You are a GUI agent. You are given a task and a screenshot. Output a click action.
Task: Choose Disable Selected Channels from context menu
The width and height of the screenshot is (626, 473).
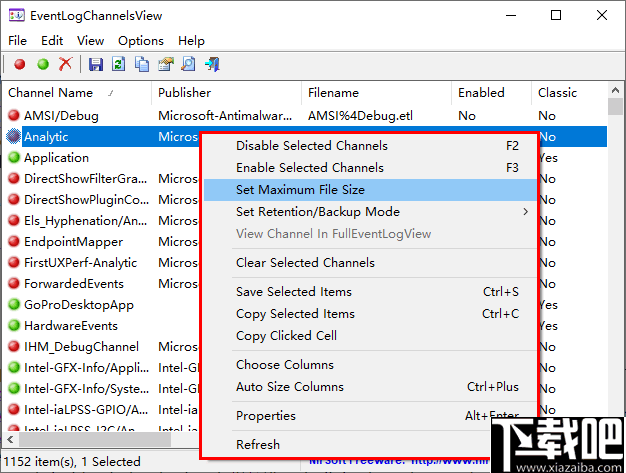(x=370, y=146)
